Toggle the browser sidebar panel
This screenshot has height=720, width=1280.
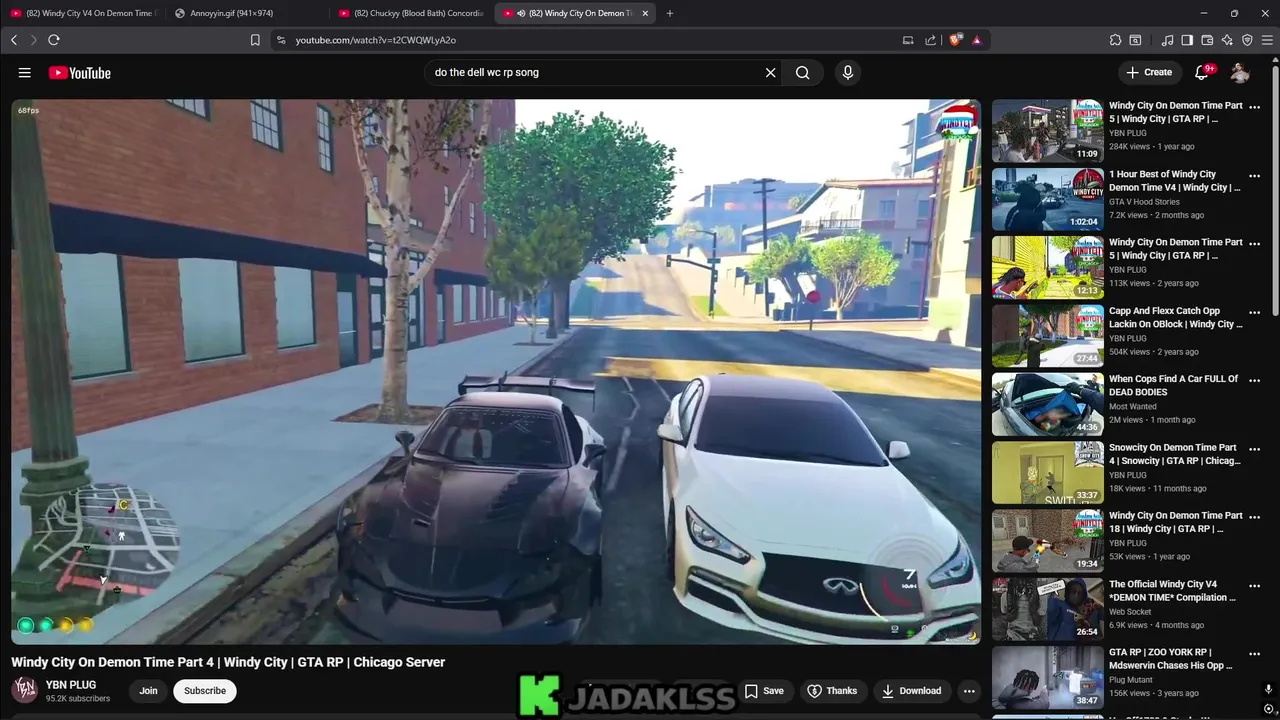pyautogui.click(x=1187, y=40)
